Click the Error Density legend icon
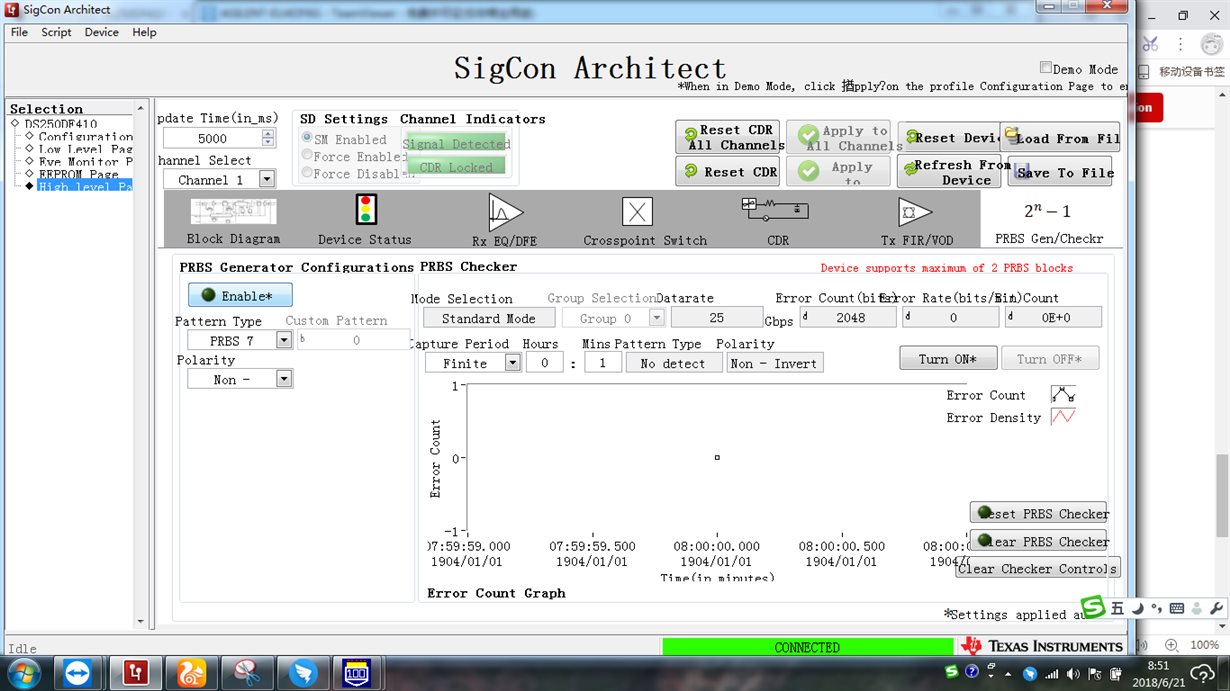1230x691 pixels. tap(1063, 417)
